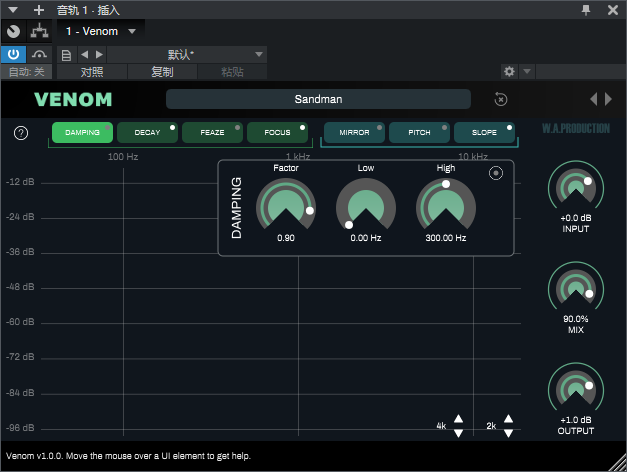Select the PITCH tab
This screenshot has width=627, height=472.
[x=419, y=132]
